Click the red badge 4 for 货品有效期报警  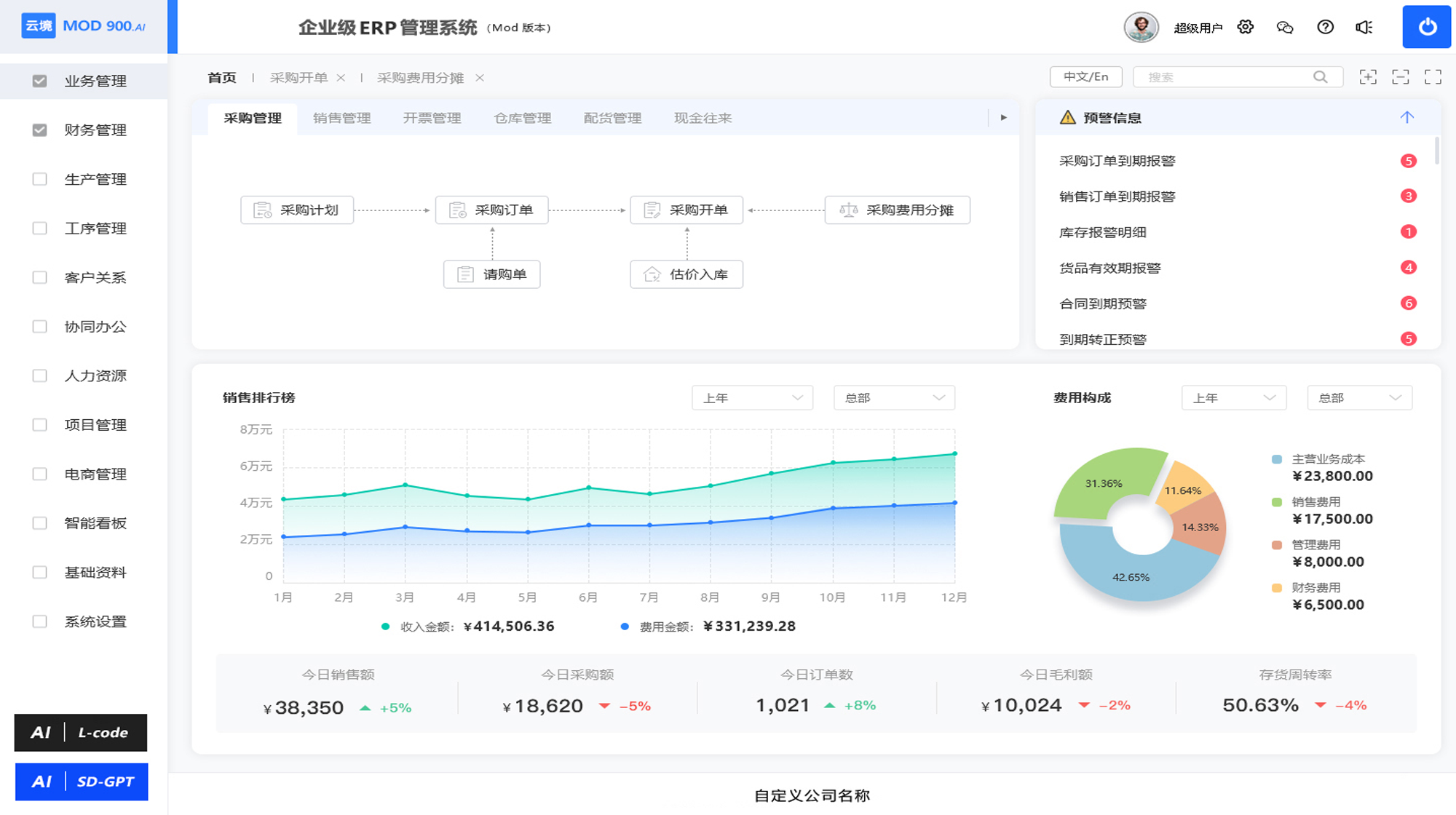click(1408, 267)
